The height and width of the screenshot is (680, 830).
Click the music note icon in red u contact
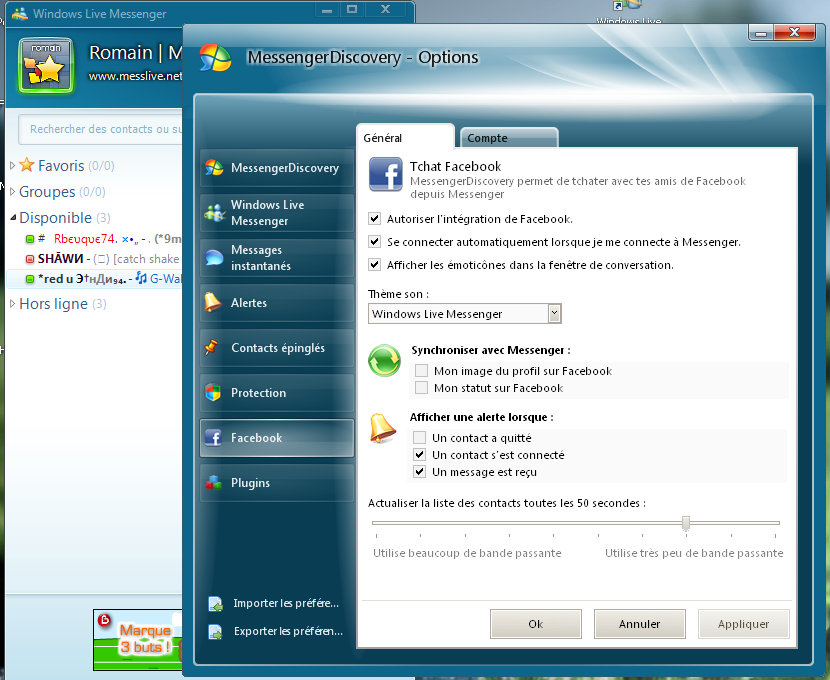(141, 278)
